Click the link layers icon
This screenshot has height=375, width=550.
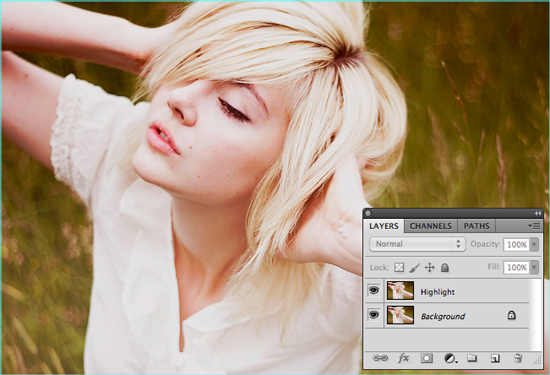pos(380,358)
